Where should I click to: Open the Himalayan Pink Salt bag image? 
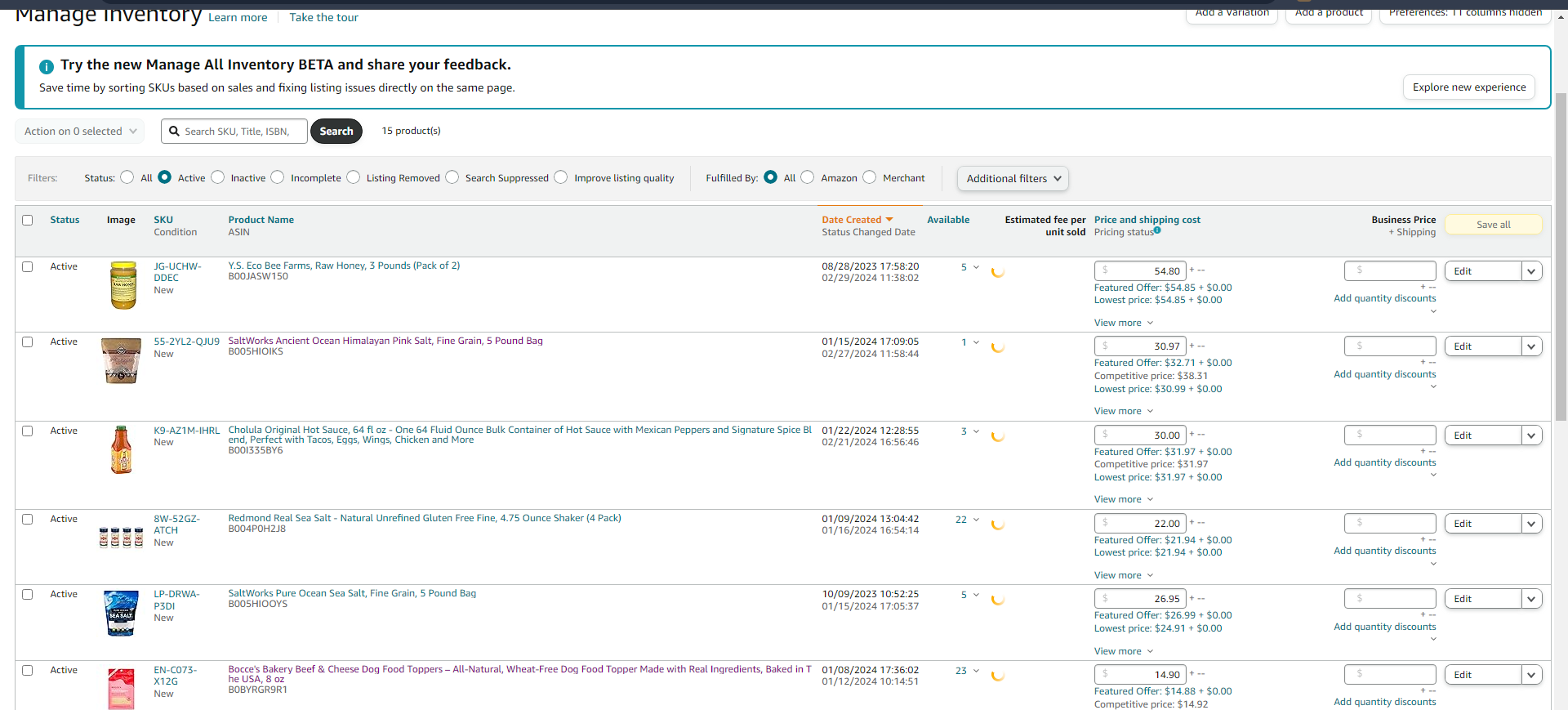point(121,360)
